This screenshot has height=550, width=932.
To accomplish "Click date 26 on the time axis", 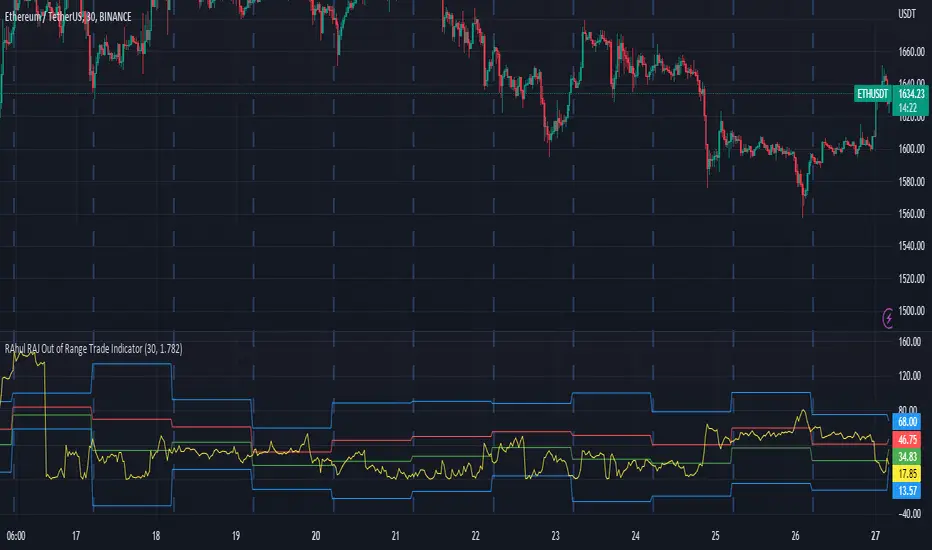I will tap(795, 536).
